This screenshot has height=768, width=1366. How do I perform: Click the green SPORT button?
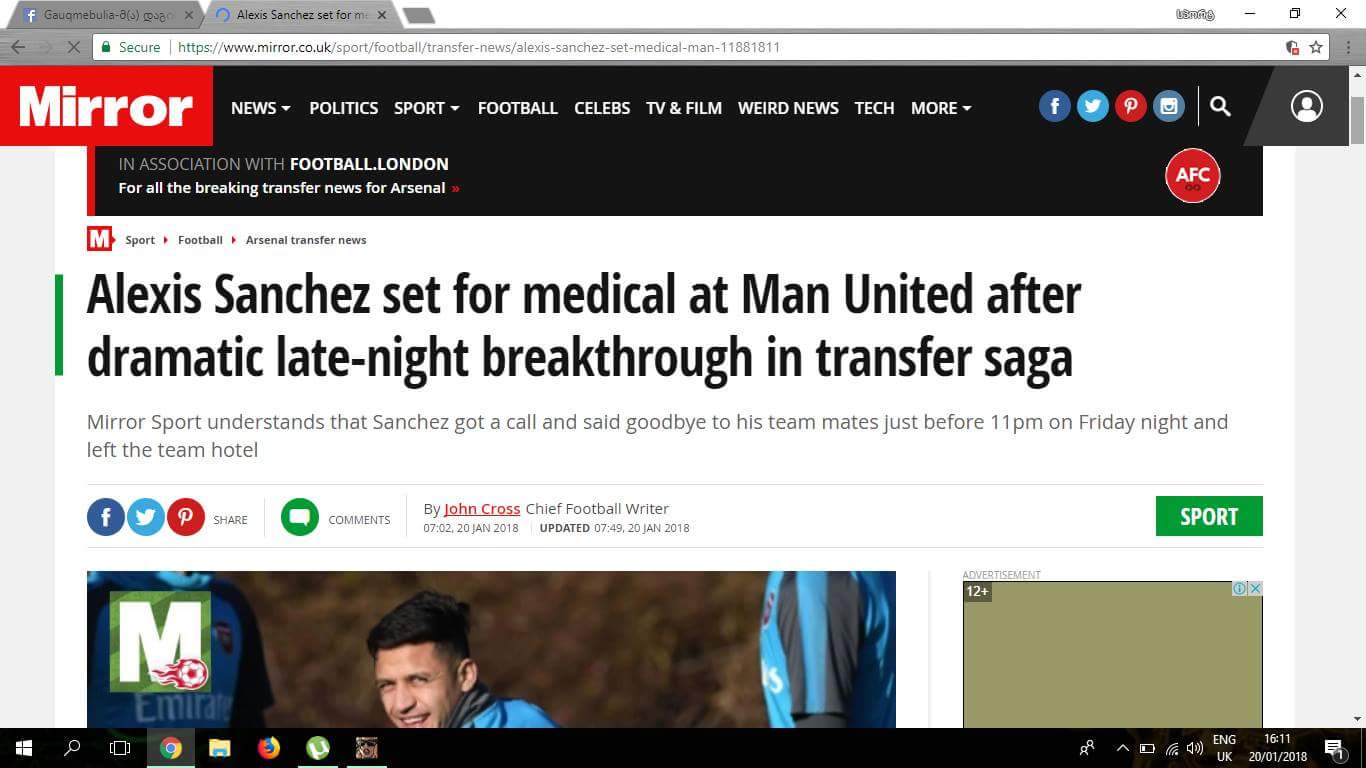pos(1209,516)
